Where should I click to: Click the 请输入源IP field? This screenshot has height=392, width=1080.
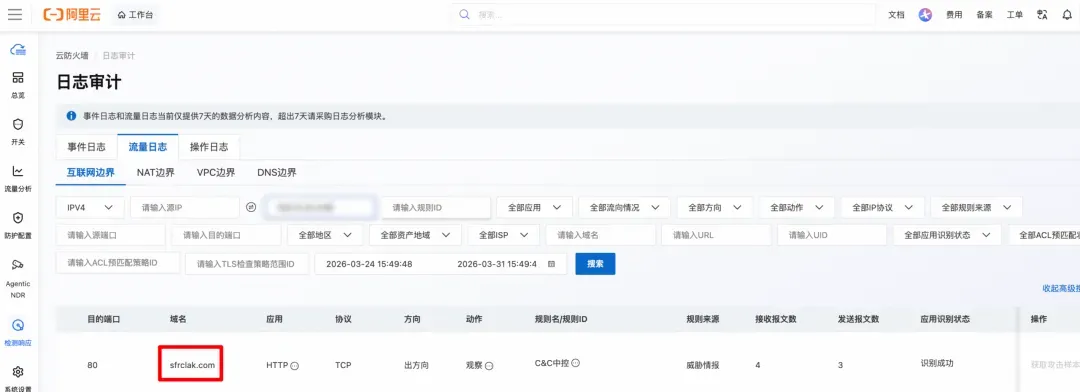[185, 207]
